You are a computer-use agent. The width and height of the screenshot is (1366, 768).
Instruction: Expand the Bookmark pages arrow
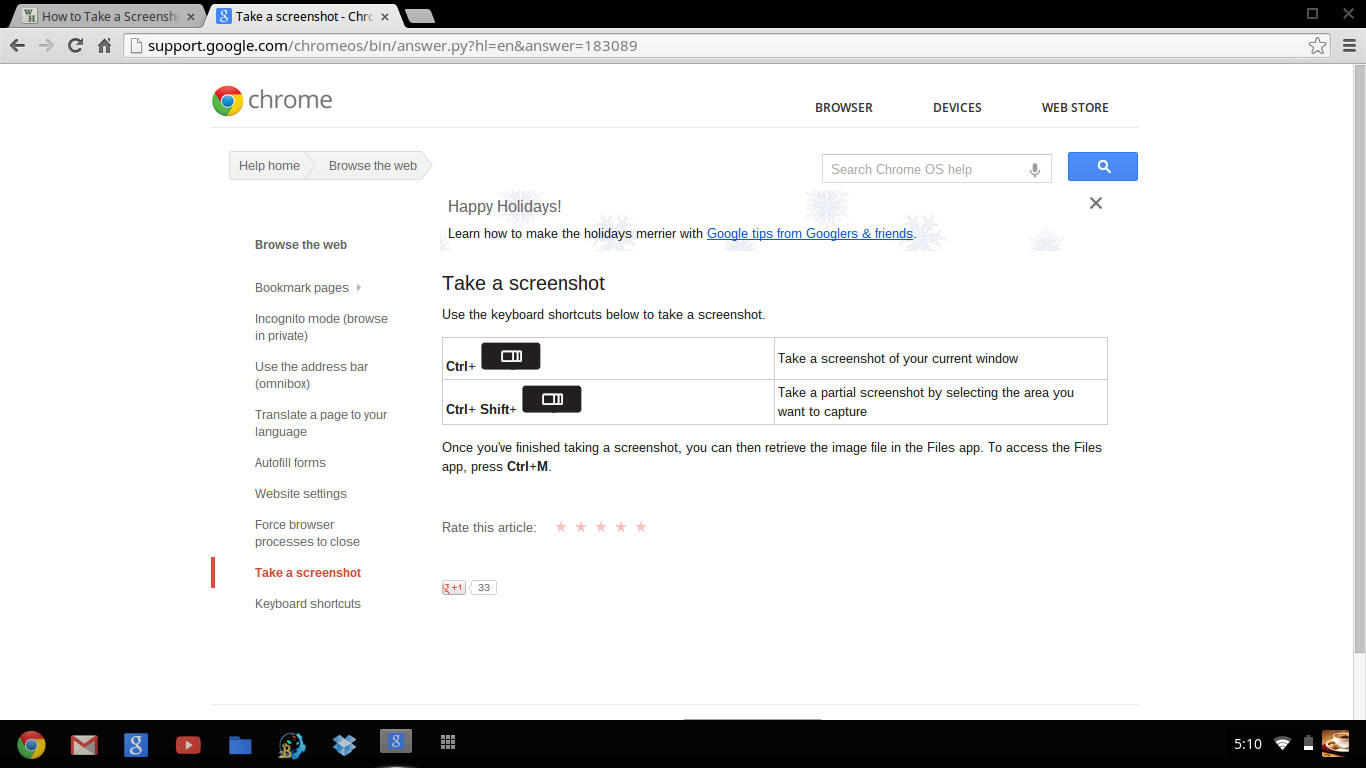pyautogui.click(x=359, y=287)
